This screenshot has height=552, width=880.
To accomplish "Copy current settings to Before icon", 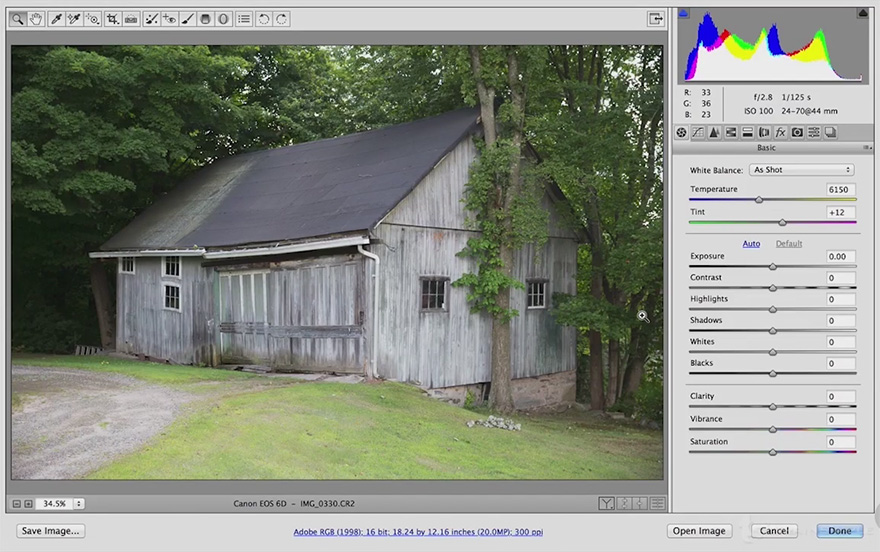I will coord(640,504).
